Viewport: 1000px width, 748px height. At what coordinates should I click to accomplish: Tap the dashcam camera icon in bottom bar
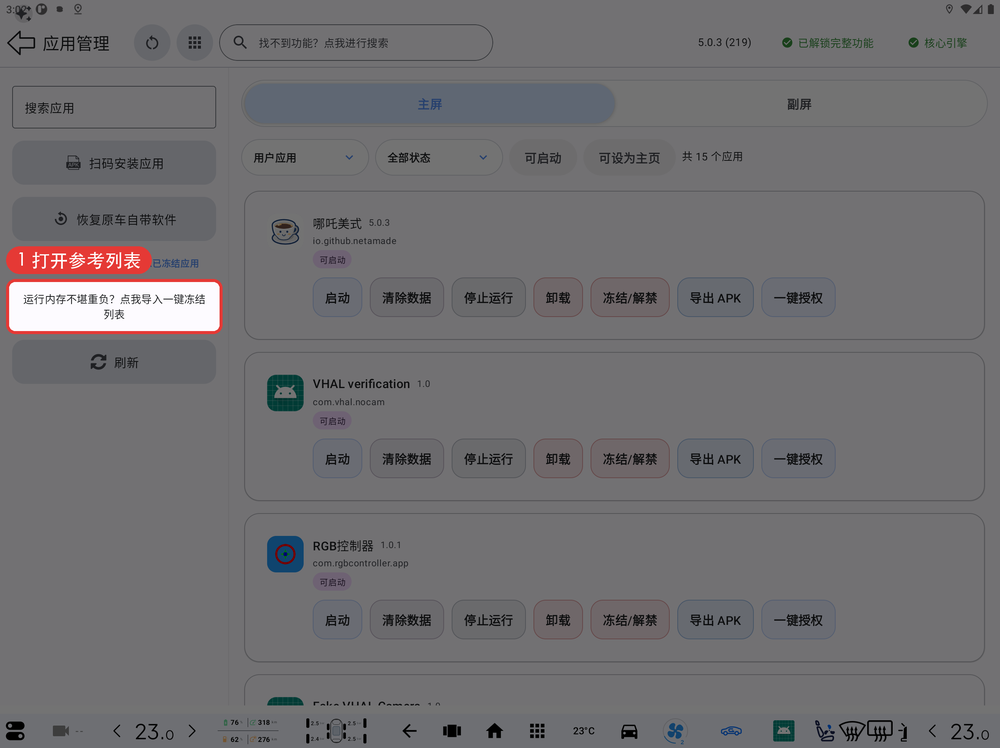pos(61,731)
